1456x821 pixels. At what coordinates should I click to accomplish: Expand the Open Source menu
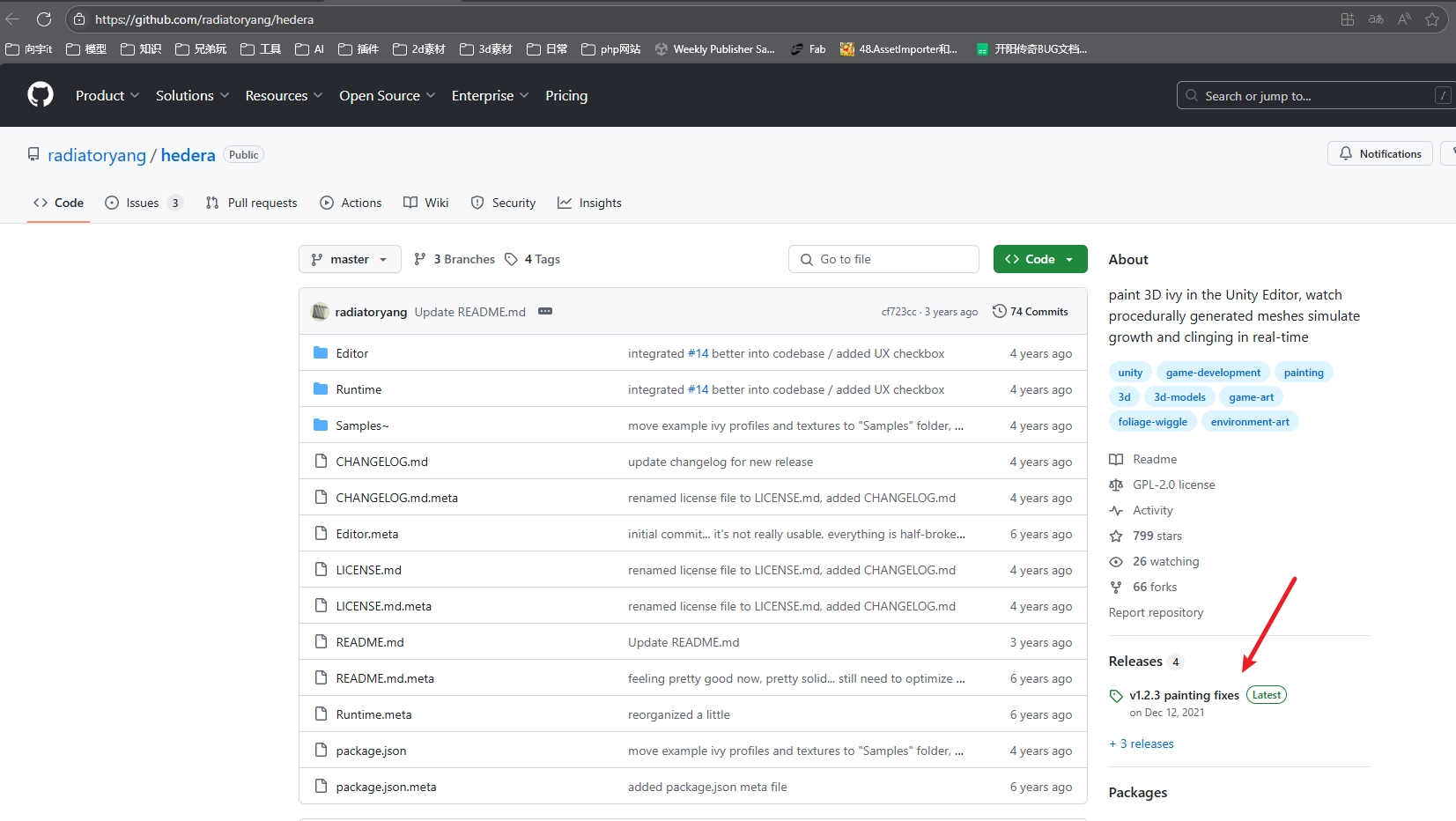387,95
